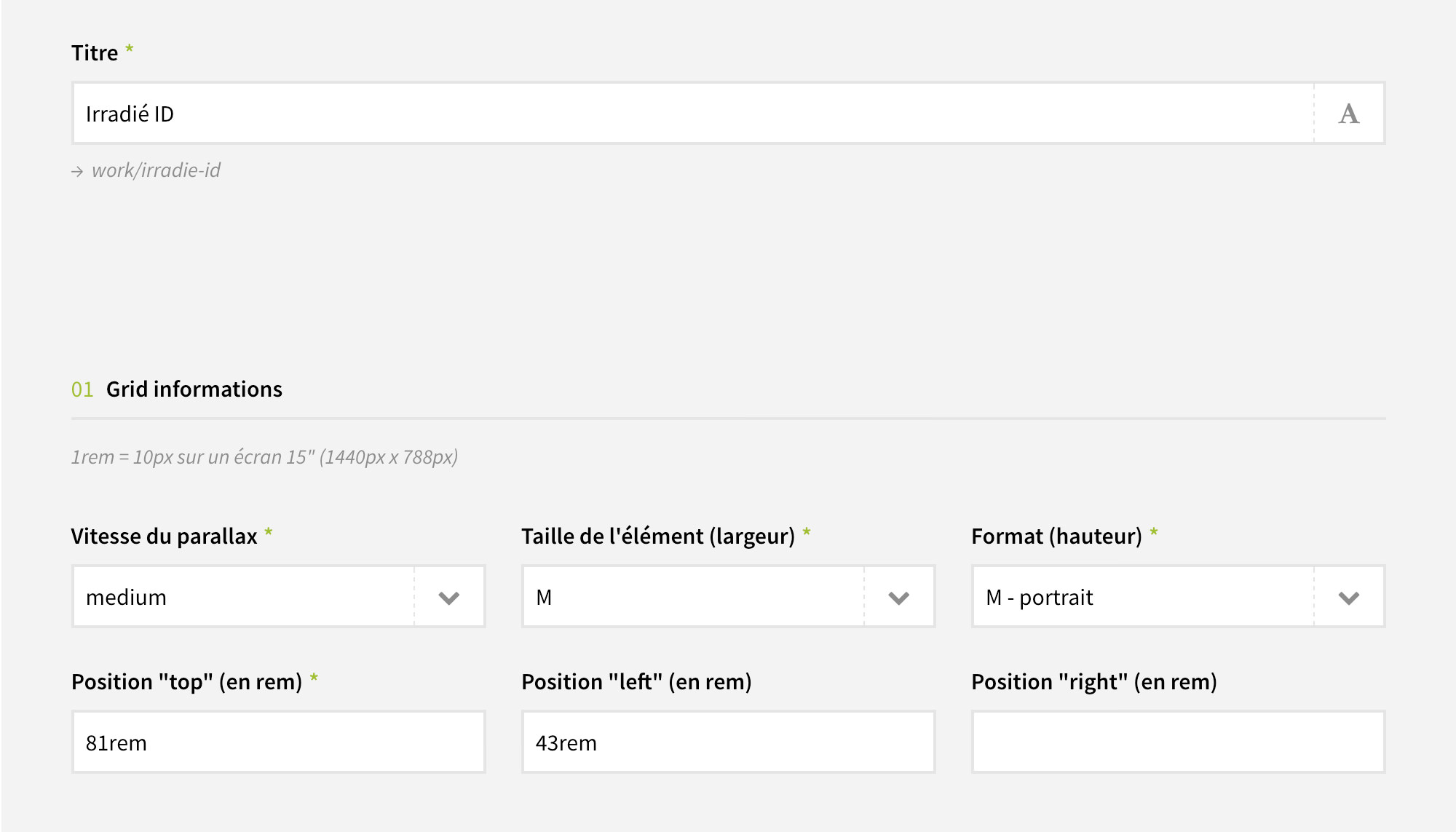Viewport: 1456px width, 832px height.
Task: Click the "M - portrait" format value
Action: [1039, 598]
